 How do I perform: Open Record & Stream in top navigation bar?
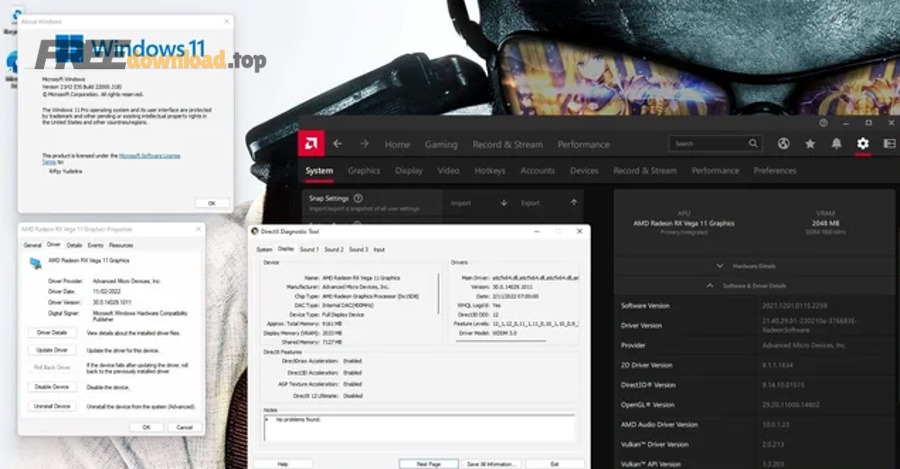507,145
